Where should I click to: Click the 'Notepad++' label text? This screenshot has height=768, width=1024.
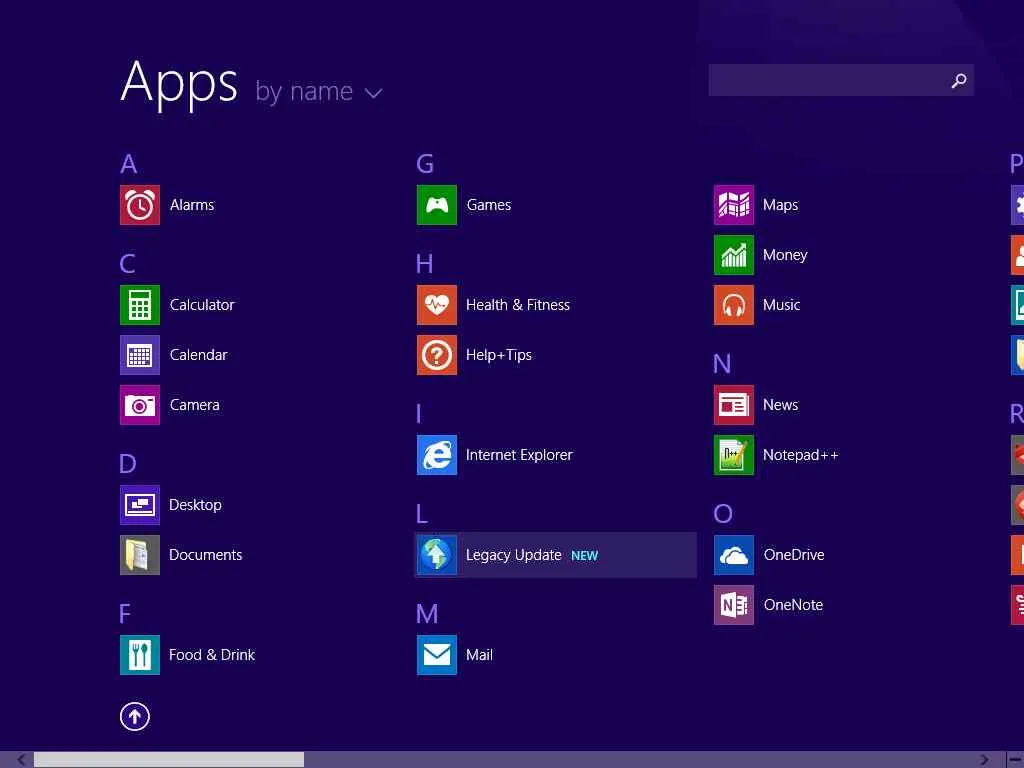pyautogui.click(x=801, y=455)
